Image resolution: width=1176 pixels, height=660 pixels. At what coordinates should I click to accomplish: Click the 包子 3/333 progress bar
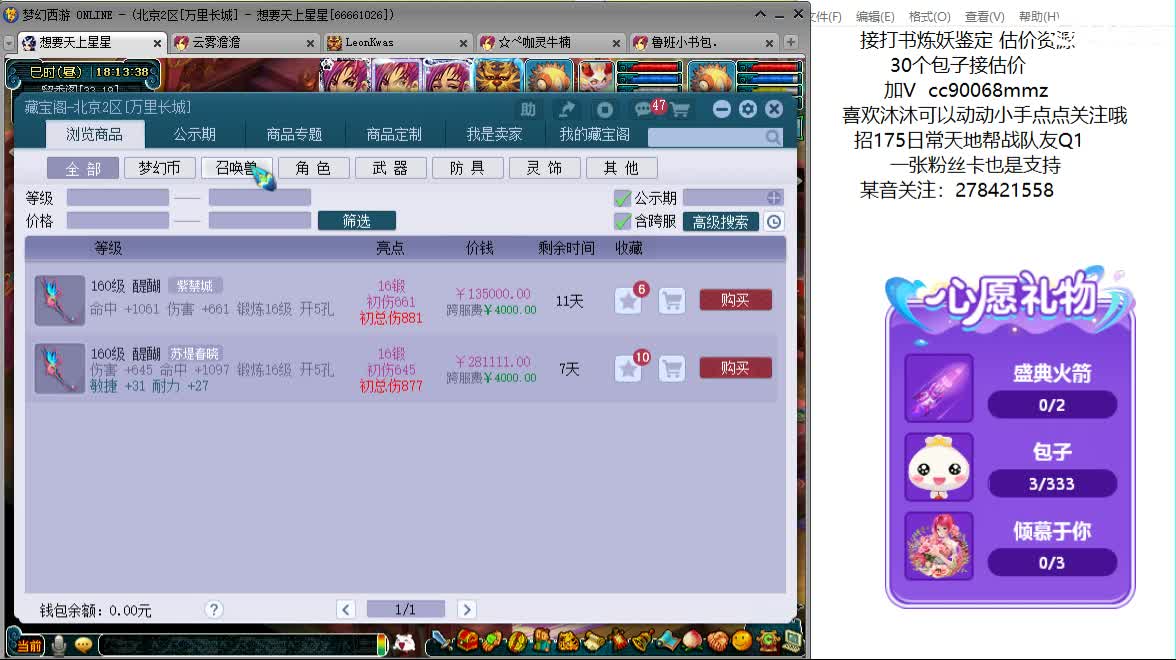coord(1053,484)
